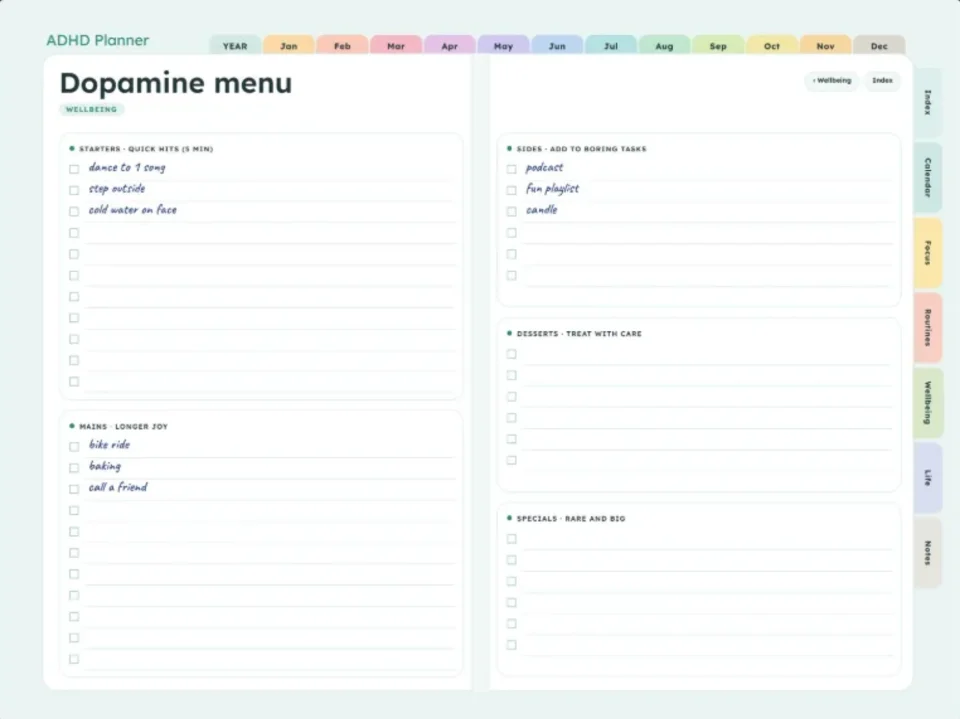Tick the 'bike ride' checkbox
The width and height of the screenshot is (960, 719).
click(74, 446)
